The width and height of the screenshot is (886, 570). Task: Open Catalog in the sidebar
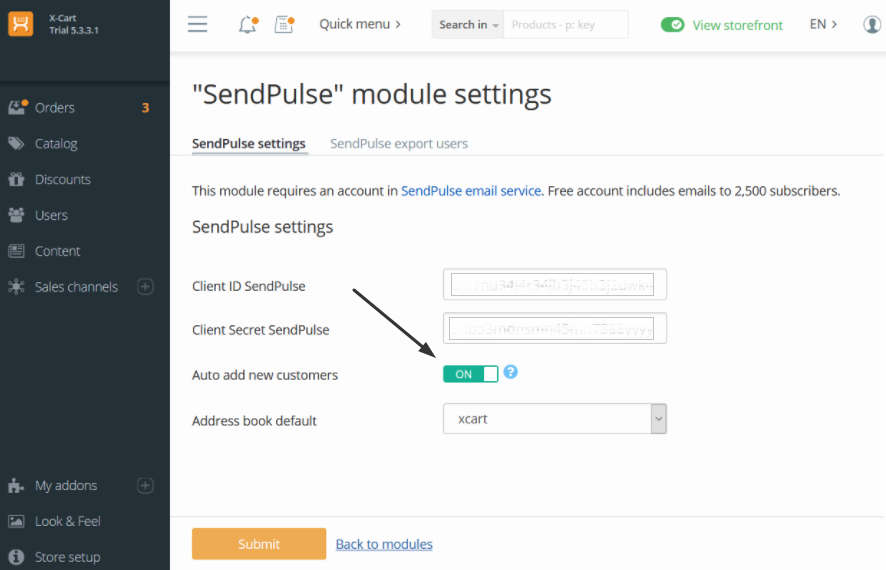click(x=56, y=144)
